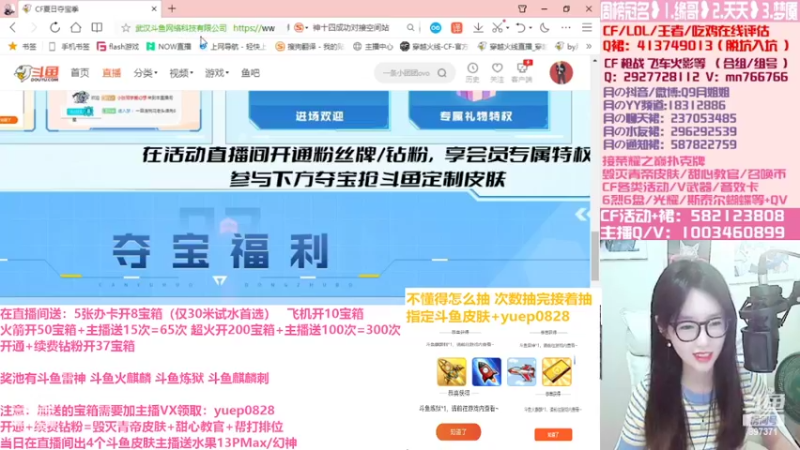
Task: Open the NOW直播 bookmark
Action: tap(169, 46)
